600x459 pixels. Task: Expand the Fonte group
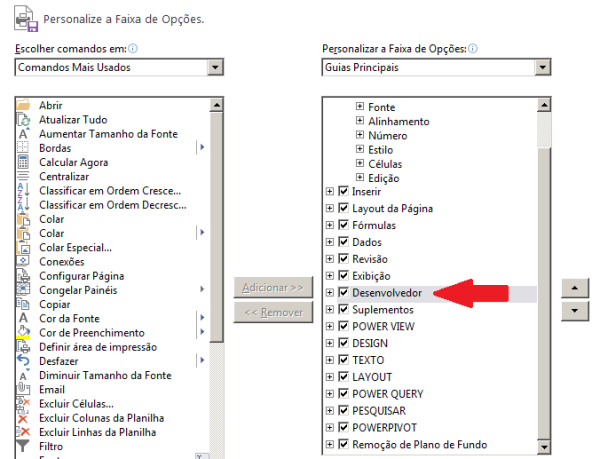pos(360,106)
